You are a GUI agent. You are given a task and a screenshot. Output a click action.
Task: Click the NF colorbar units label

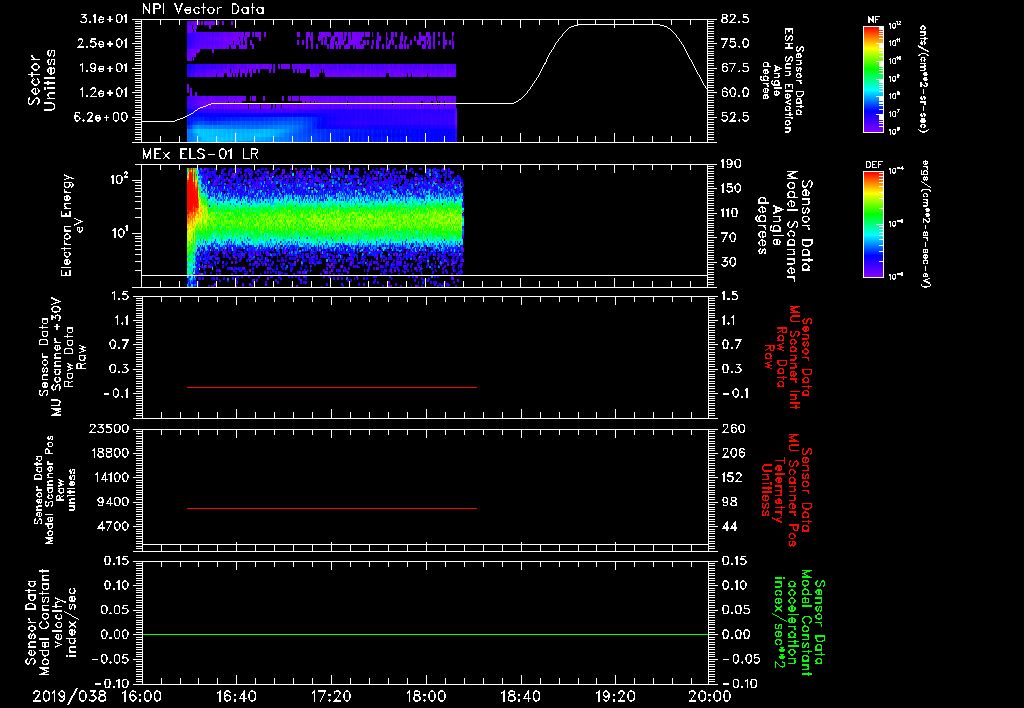click(923, 78)
